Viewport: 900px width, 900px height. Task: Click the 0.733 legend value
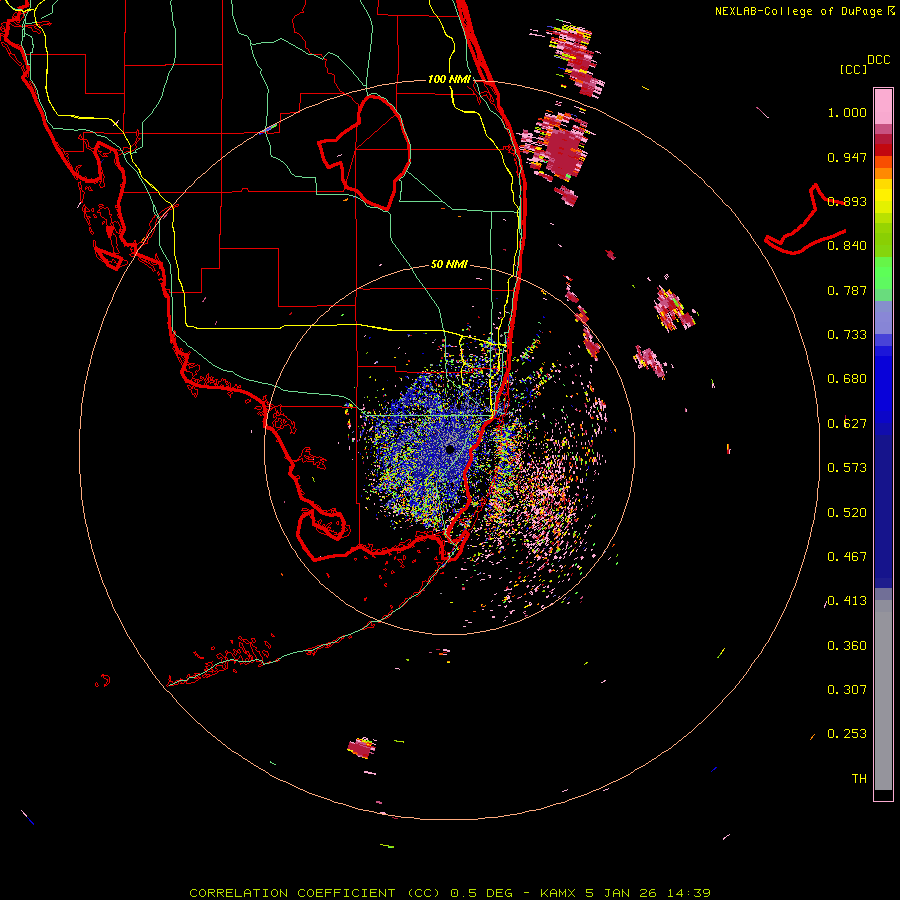(x=847, y=335)
